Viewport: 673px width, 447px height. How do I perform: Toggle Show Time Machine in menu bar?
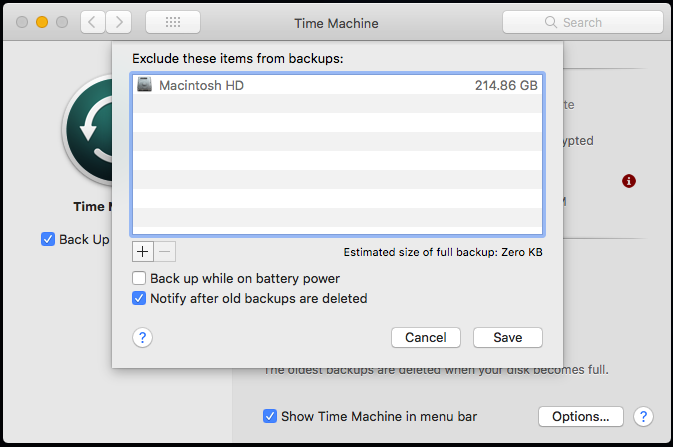click(270, 416)
